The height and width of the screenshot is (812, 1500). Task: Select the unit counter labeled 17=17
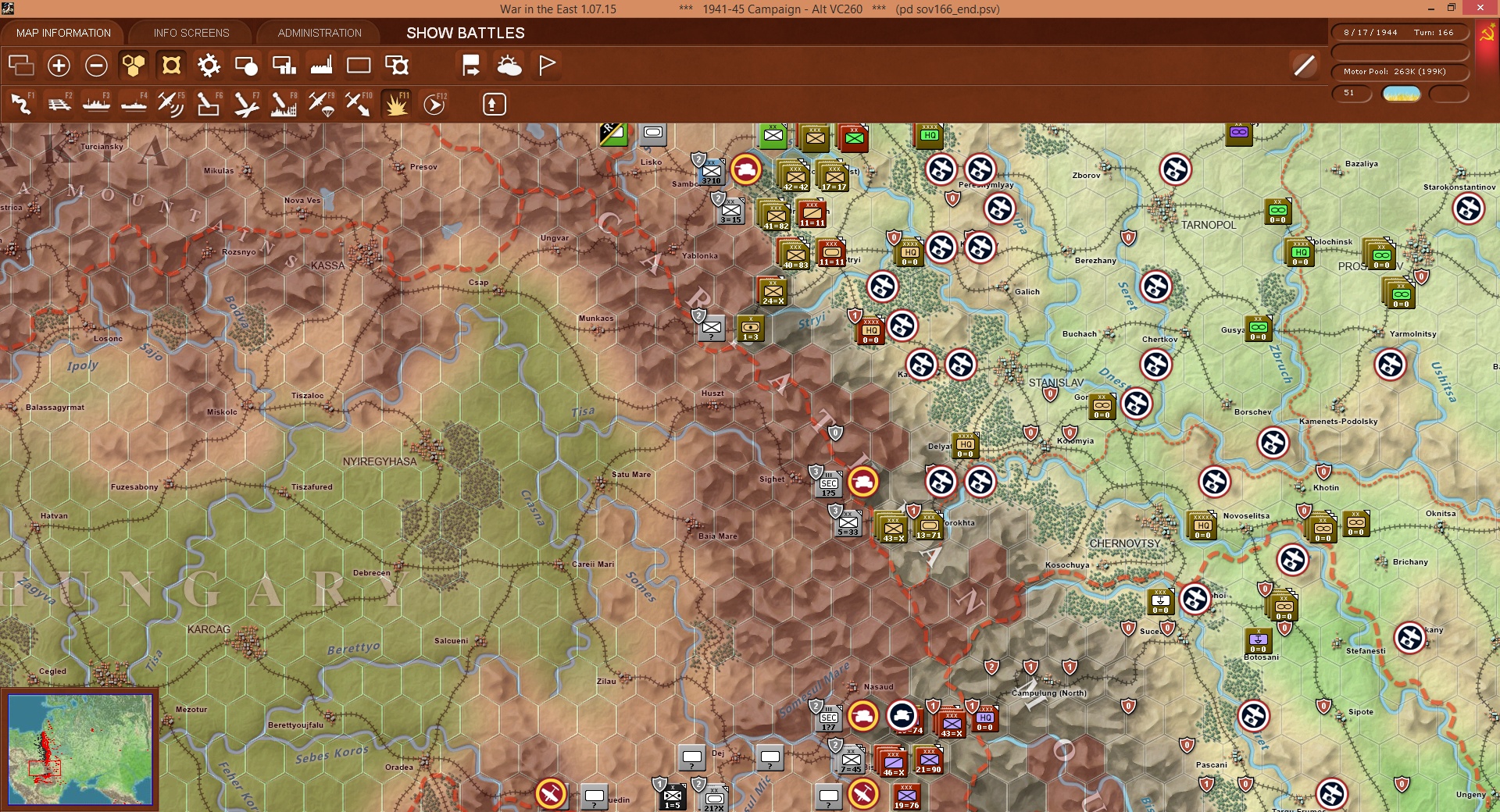(834, 176)
